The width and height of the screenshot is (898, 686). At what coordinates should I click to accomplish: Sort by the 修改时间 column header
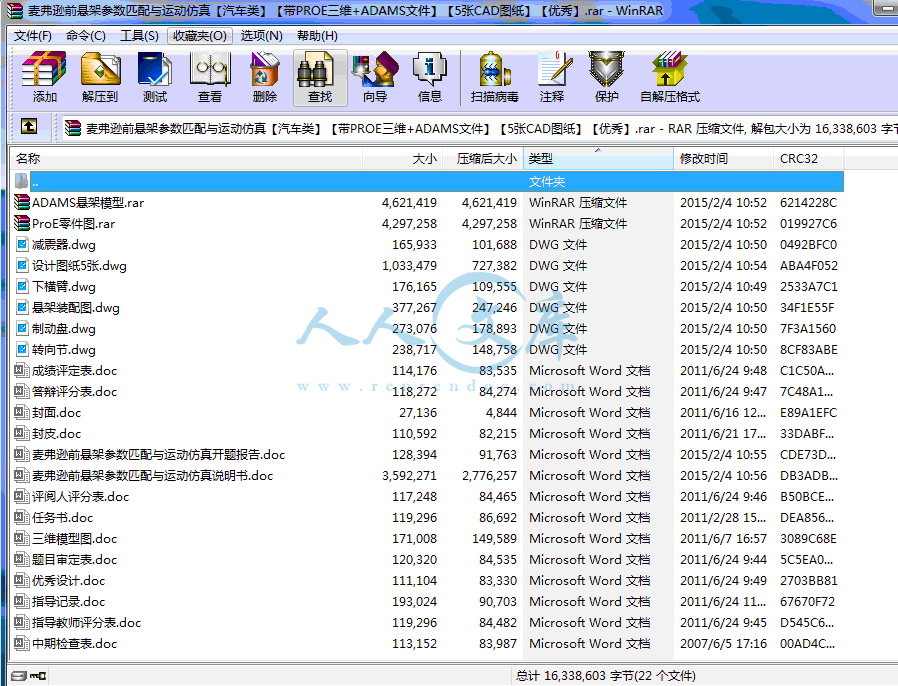point(724,159)
